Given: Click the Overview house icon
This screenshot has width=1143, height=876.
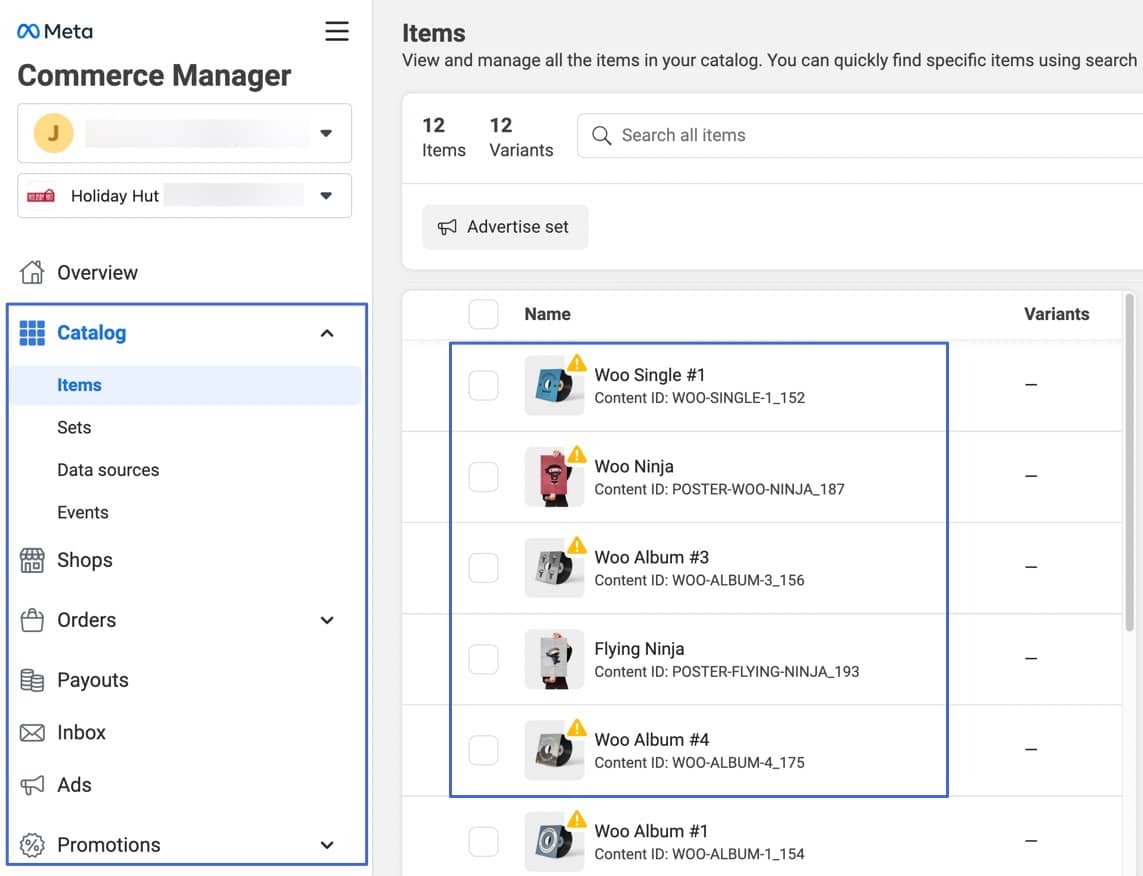Looking at the screenshot, I should tap(32, 273).
